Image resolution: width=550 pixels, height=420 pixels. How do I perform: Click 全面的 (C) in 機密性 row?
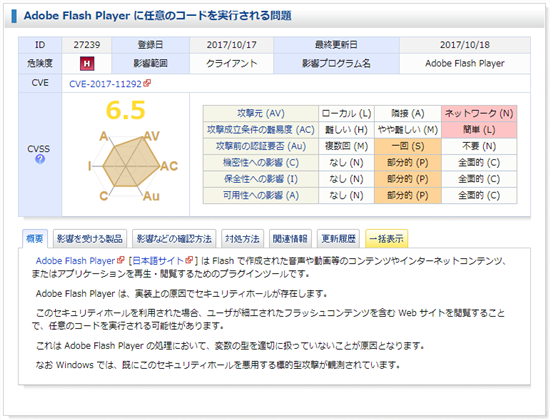(x=479, y=163)
